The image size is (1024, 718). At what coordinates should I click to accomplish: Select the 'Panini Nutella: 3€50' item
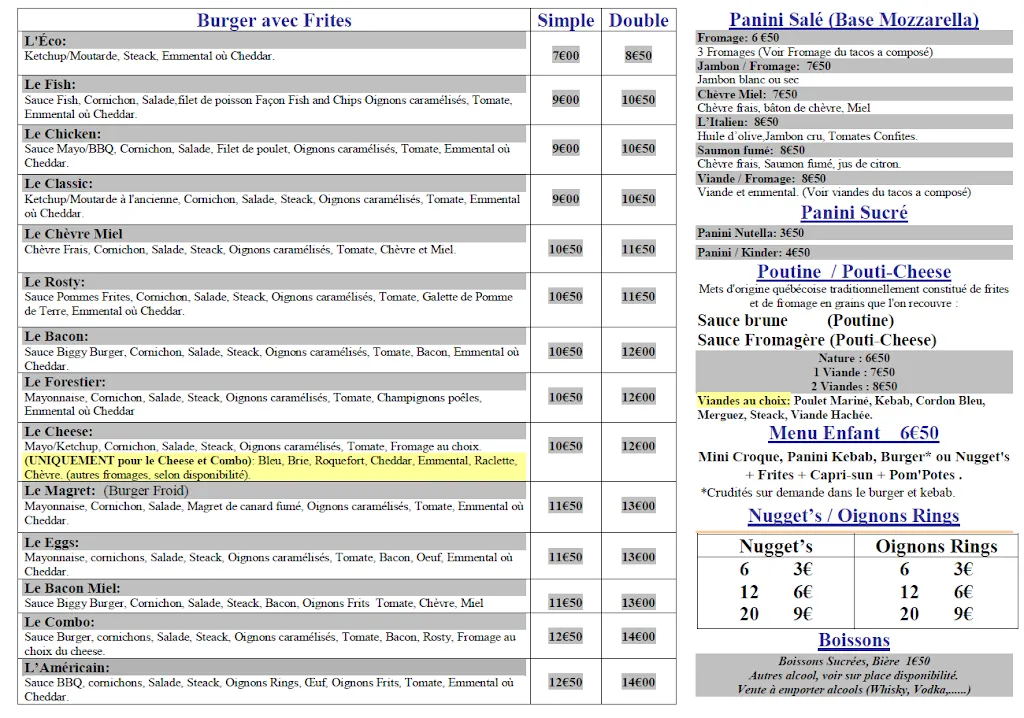pos(750,233)
